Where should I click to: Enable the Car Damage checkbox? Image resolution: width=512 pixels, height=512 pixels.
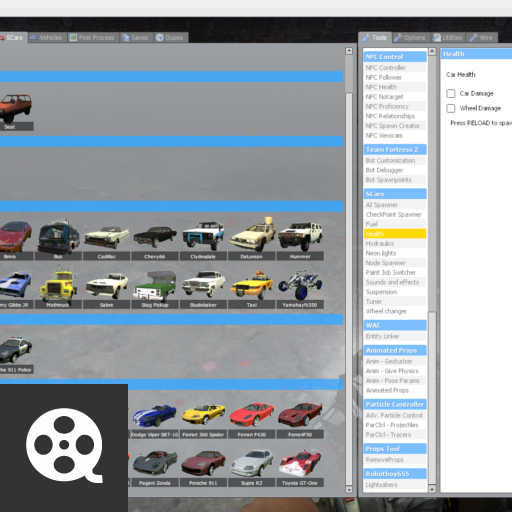pos(451,93)
